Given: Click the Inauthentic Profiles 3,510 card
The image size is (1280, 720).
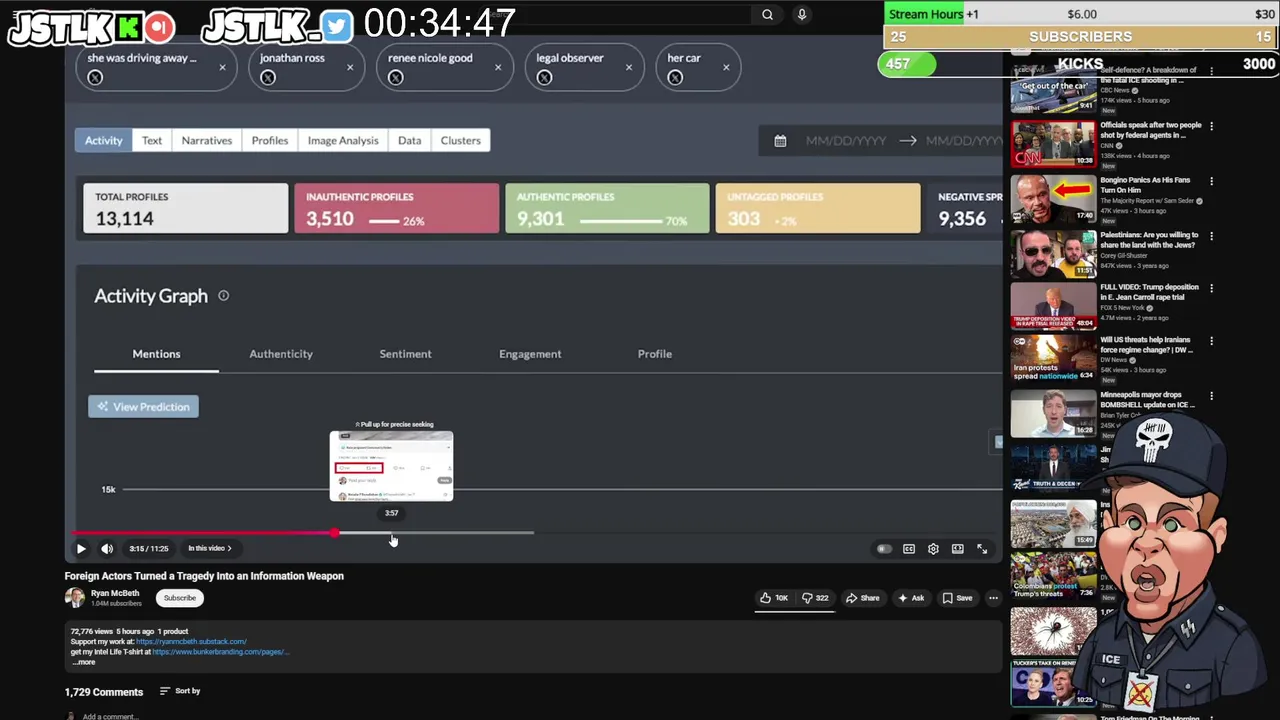Looking at the screenshot, I should 396,208.
